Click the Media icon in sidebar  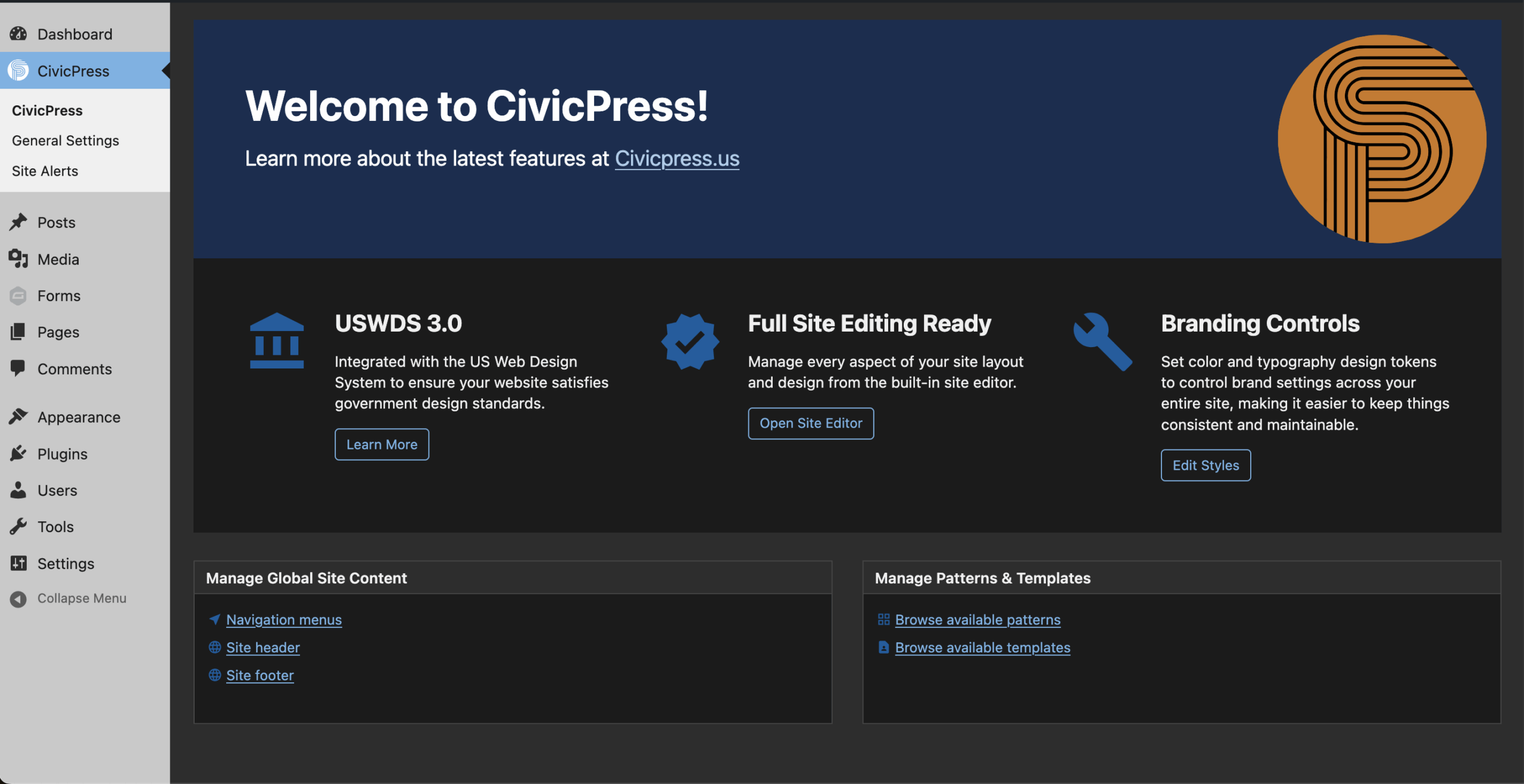18,259
